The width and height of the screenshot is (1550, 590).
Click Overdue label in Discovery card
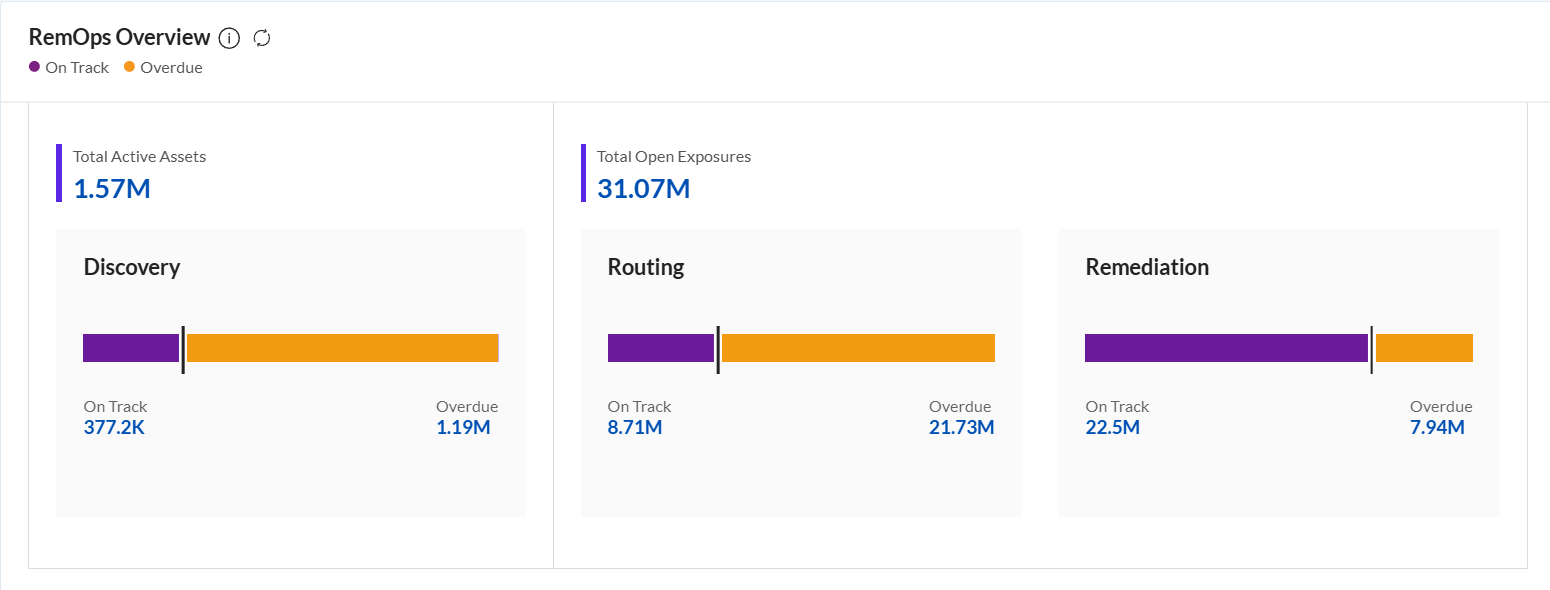point(467,407)
